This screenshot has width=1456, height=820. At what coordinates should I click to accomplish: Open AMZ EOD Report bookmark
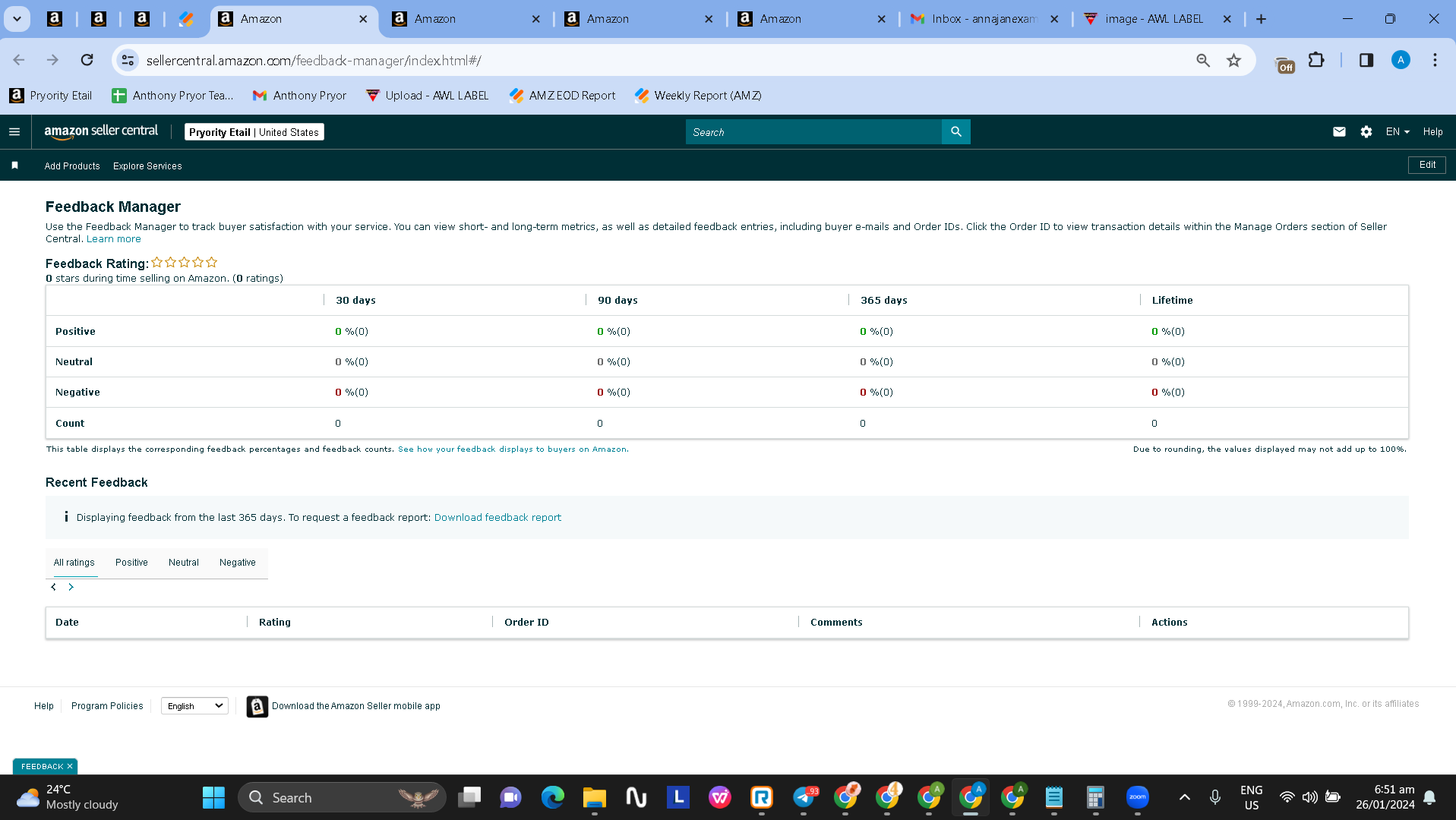tap(562, 96)
